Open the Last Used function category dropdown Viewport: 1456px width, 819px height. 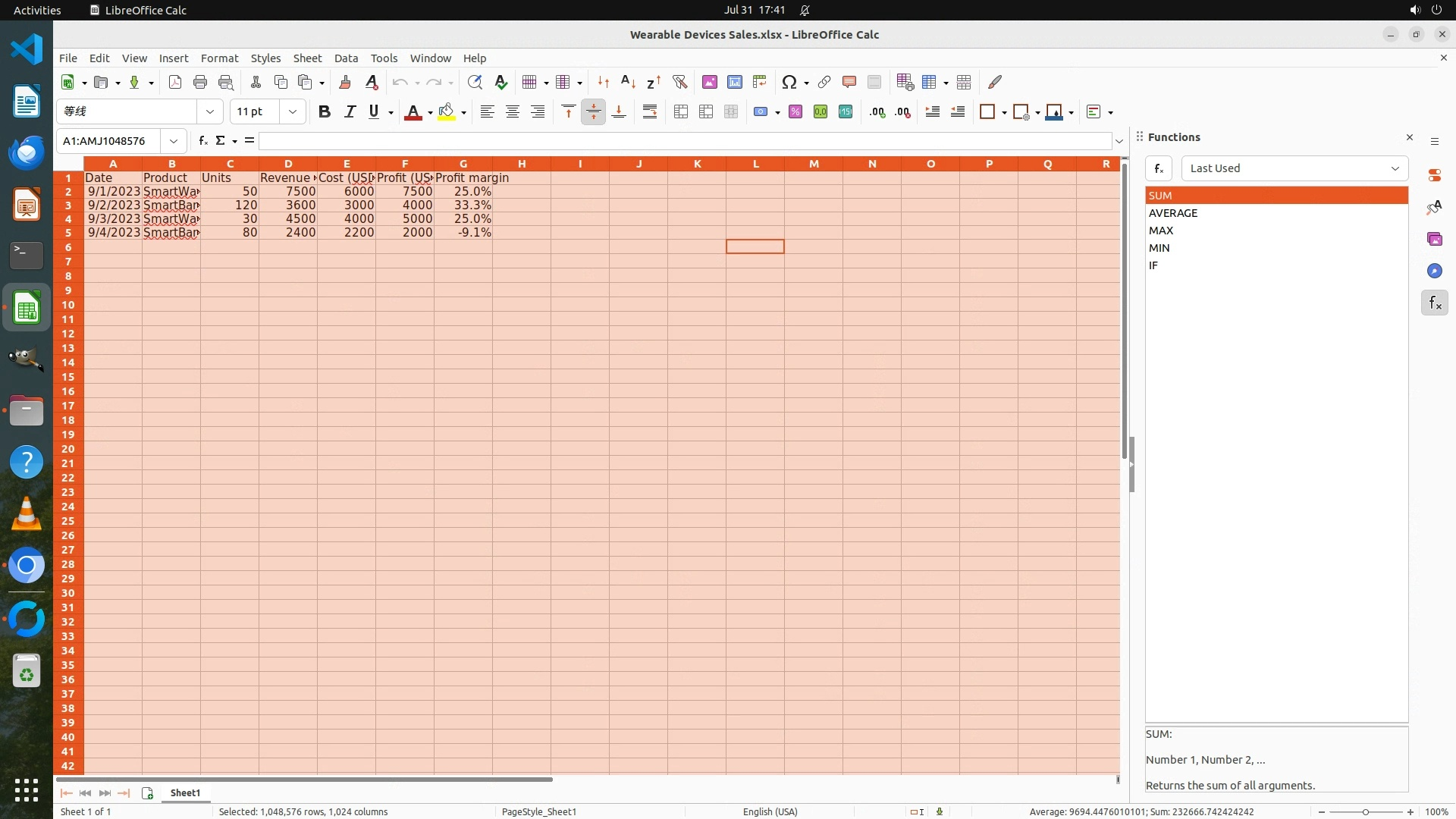(x=1294, y=168)
